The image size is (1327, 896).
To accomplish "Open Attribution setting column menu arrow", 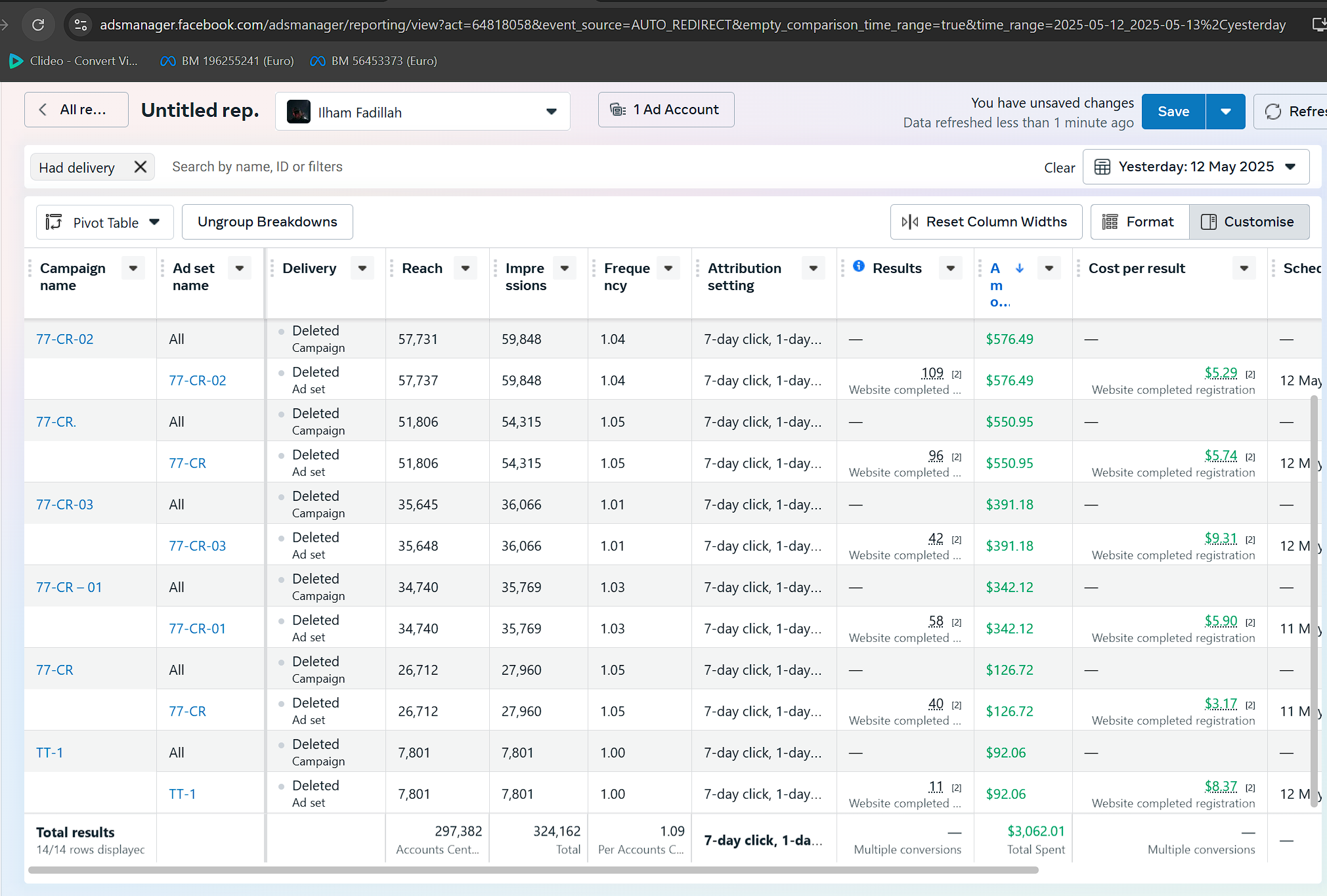I will [x=813, y=268].
